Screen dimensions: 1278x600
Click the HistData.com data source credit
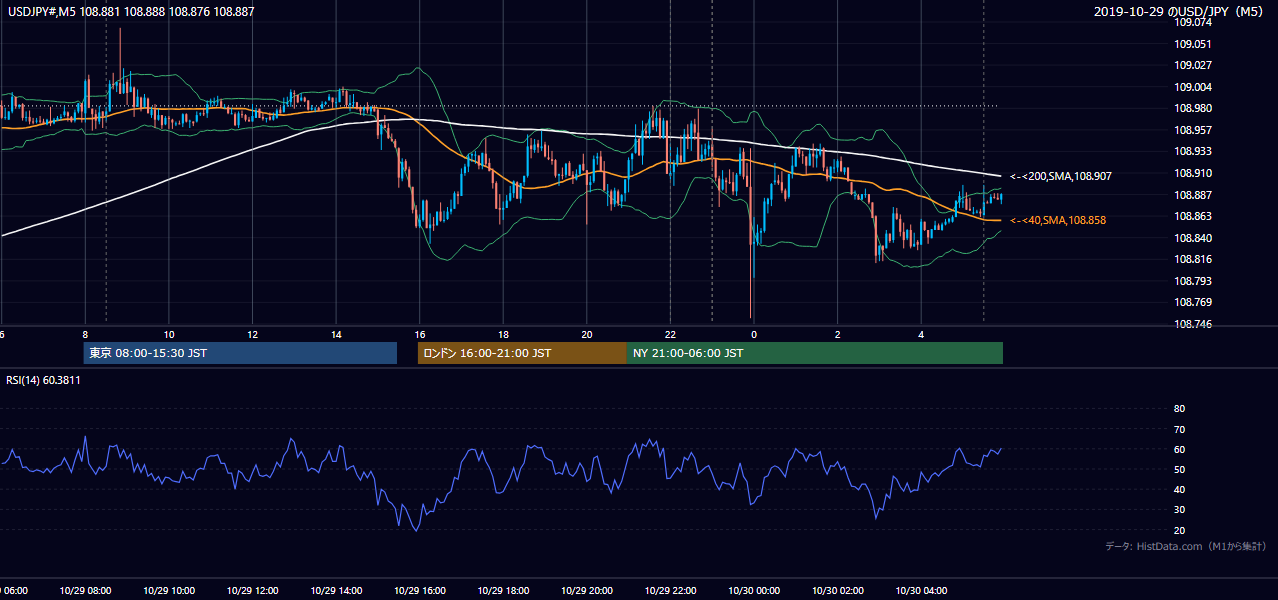[x=1186, y=546]
